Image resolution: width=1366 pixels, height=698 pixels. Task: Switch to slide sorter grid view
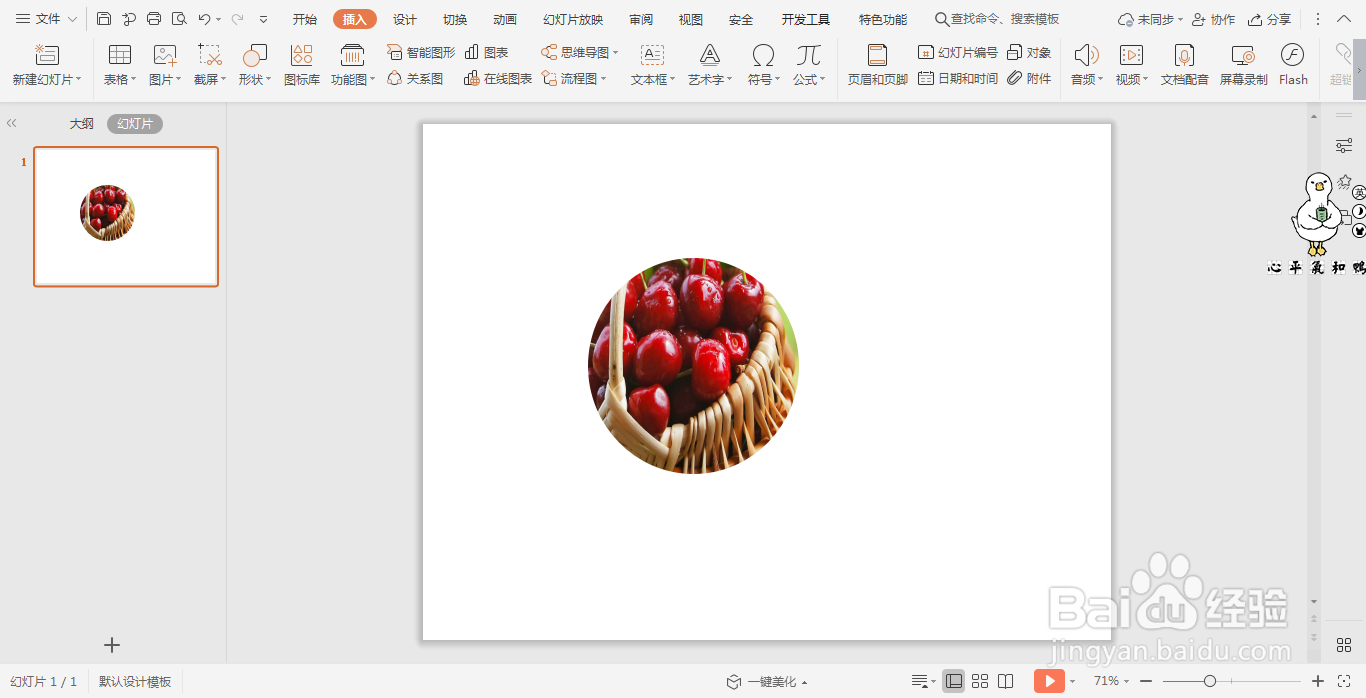point(980,681)
